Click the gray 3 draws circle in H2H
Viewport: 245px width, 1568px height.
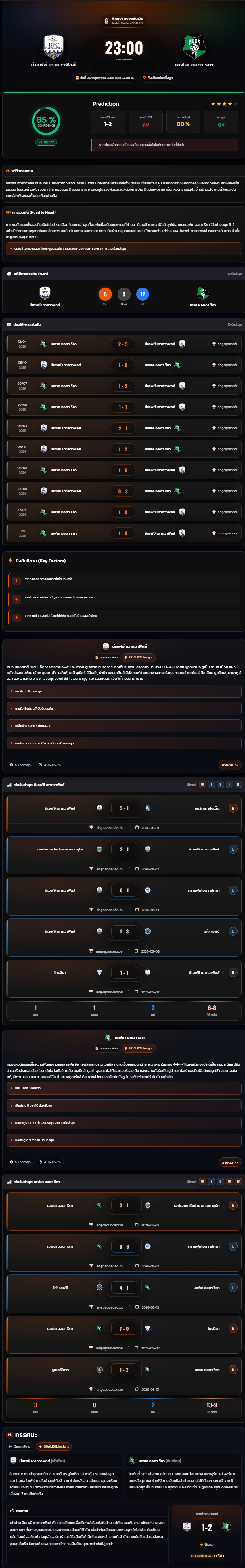pos(124,294)
